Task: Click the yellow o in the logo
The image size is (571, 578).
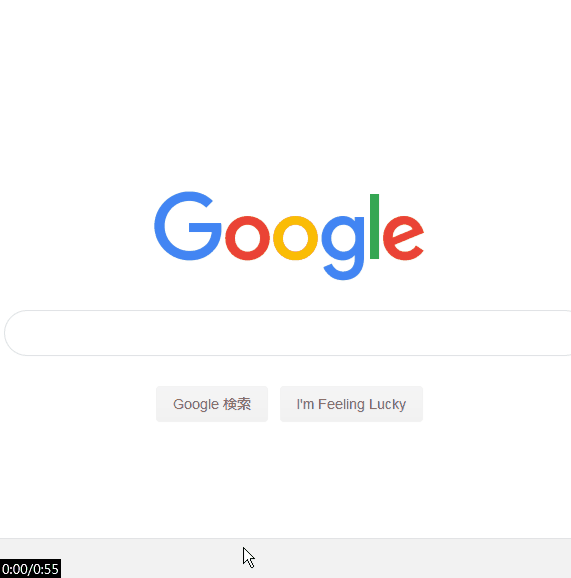Action: [x=295, y=238]
